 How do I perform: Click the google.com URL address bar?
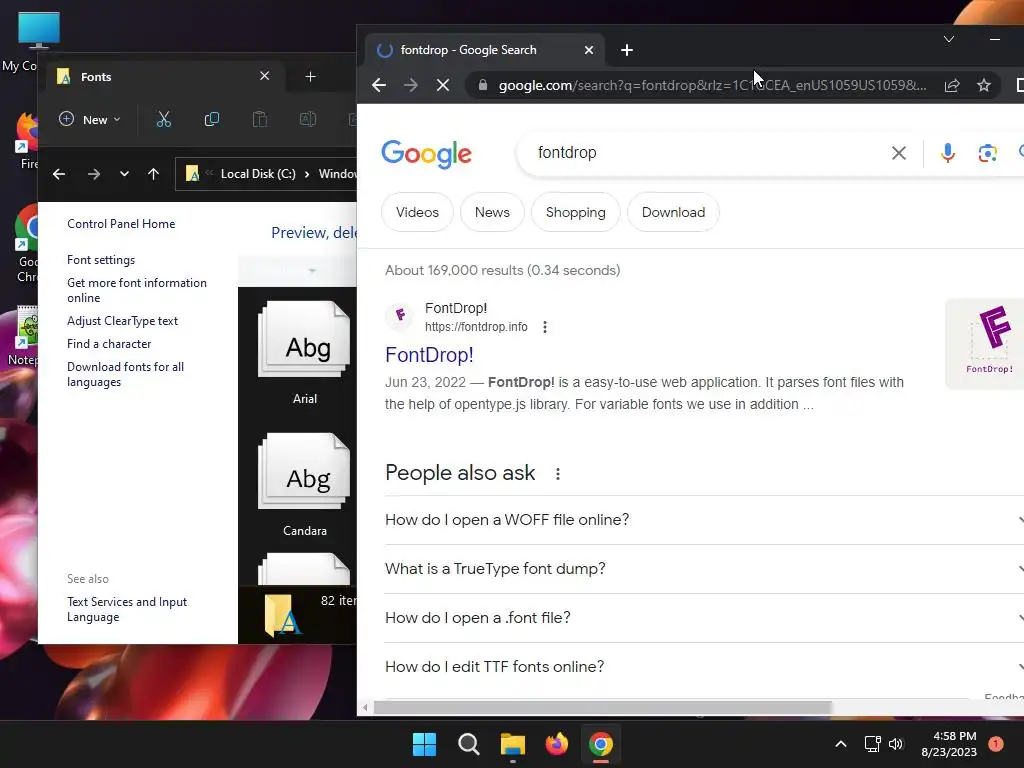[x=712, y=85]
